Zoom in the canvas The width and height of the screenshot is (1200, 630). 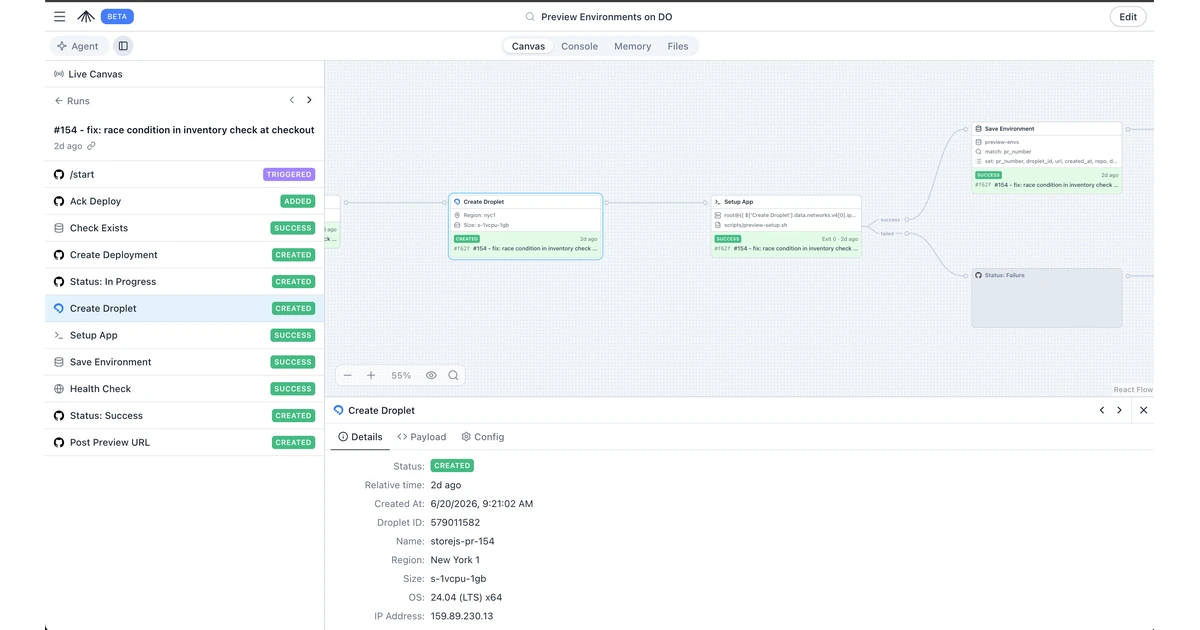click(371, 376)
